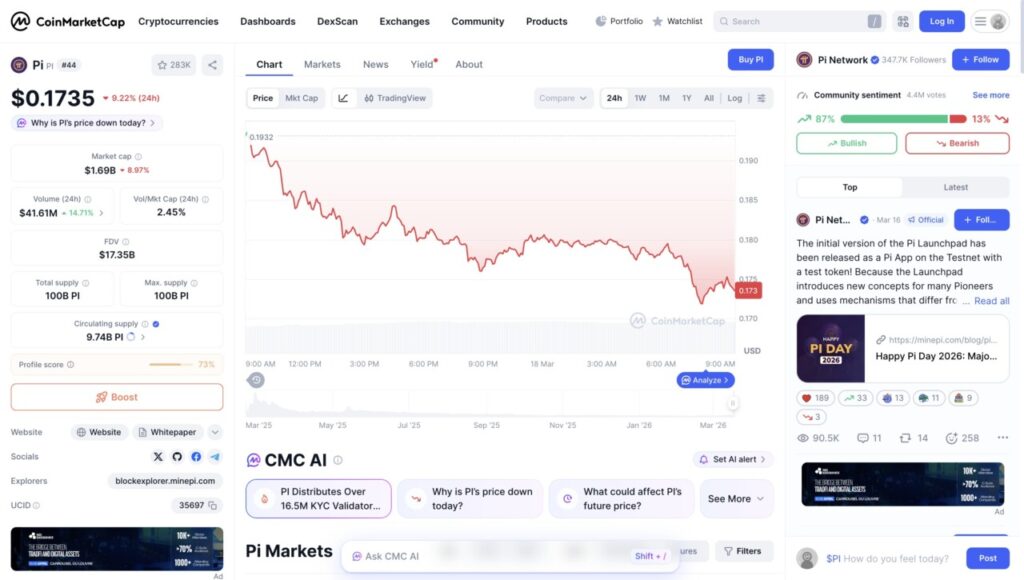Click the chart range scroller handle
Screen dimensions: 1024x580
pos(732,403)
